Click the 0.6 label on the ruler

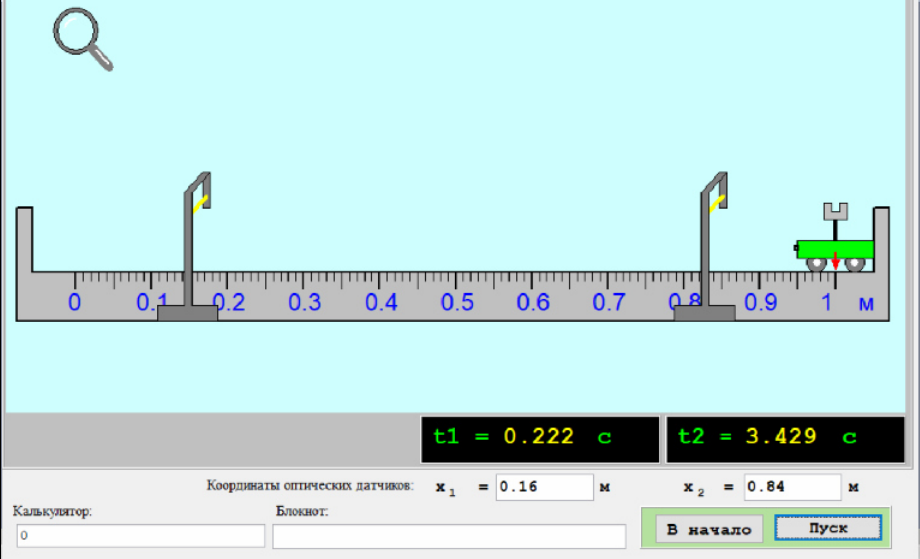pos(533,303)
